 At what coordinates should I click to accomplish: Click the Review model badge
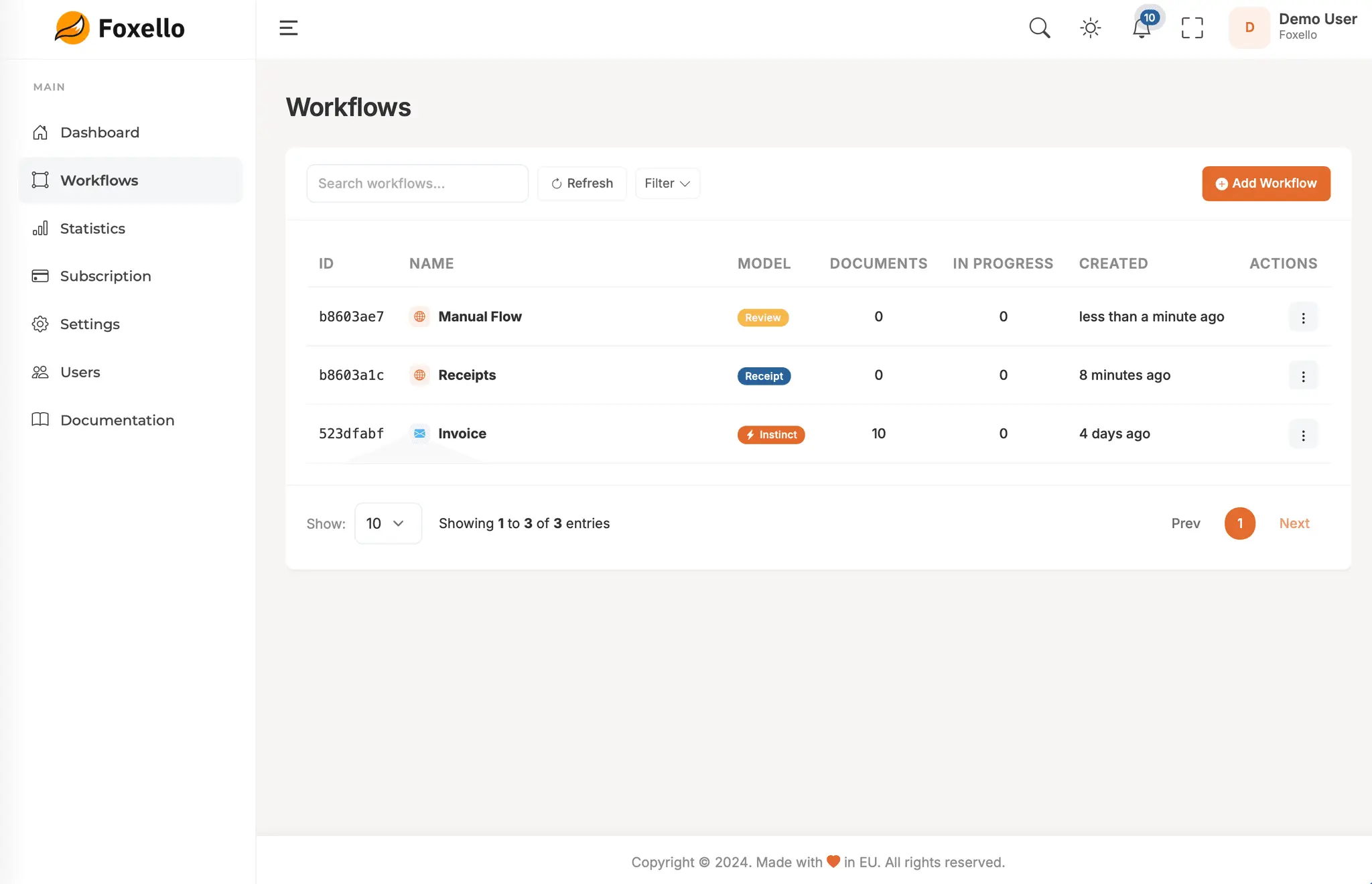coord(763,318)
